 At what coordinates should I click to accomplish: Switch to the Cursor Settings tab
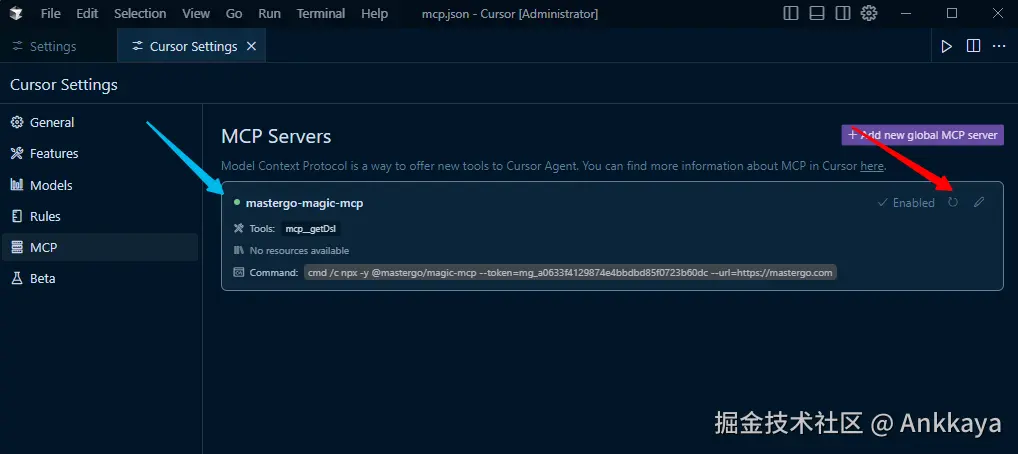pyautogui.click(x=192, y=46)
